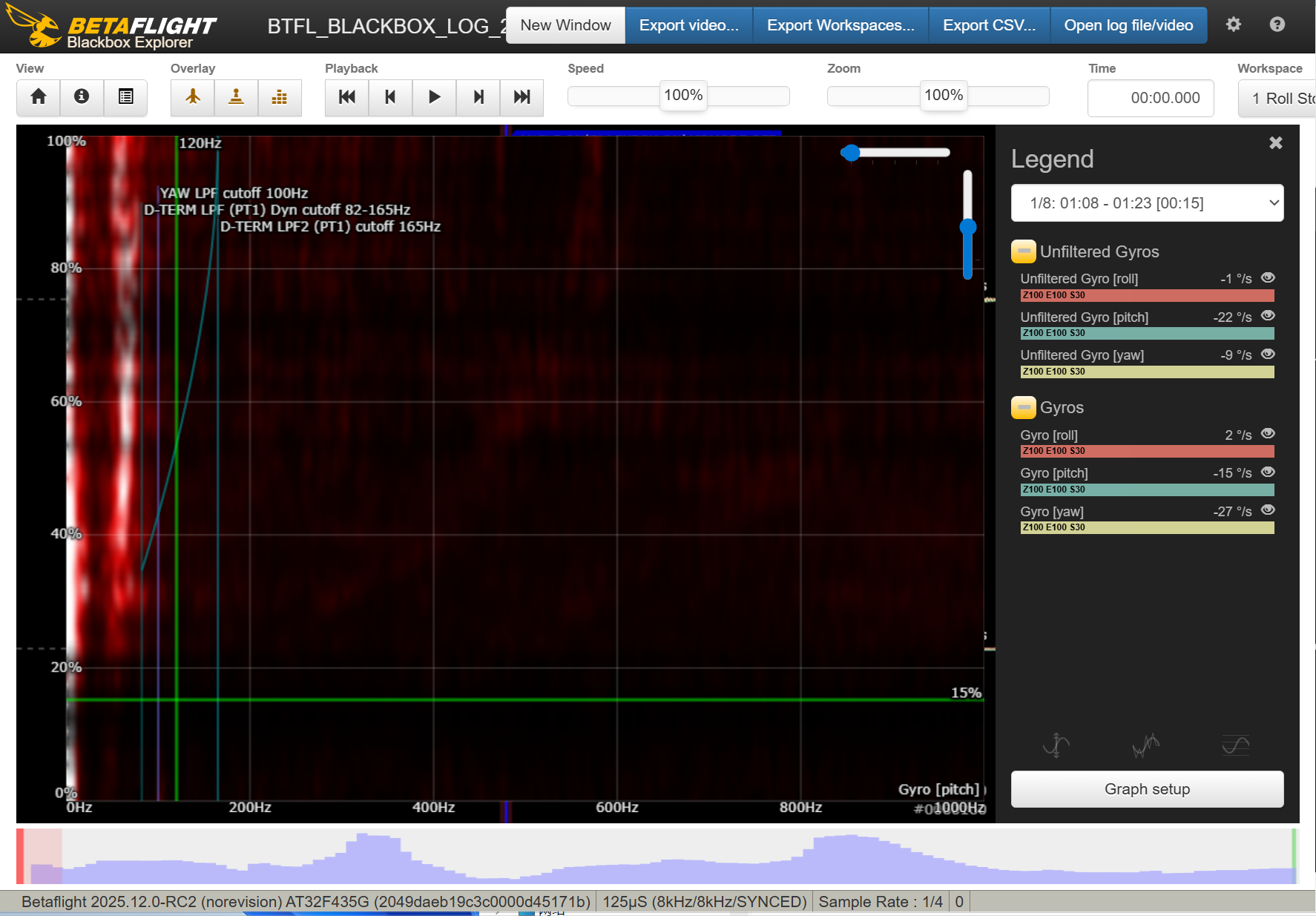Viewport: 1316px width, 916px height.
Task: Toggle the table view icon
Action: [x=125, y=97]
